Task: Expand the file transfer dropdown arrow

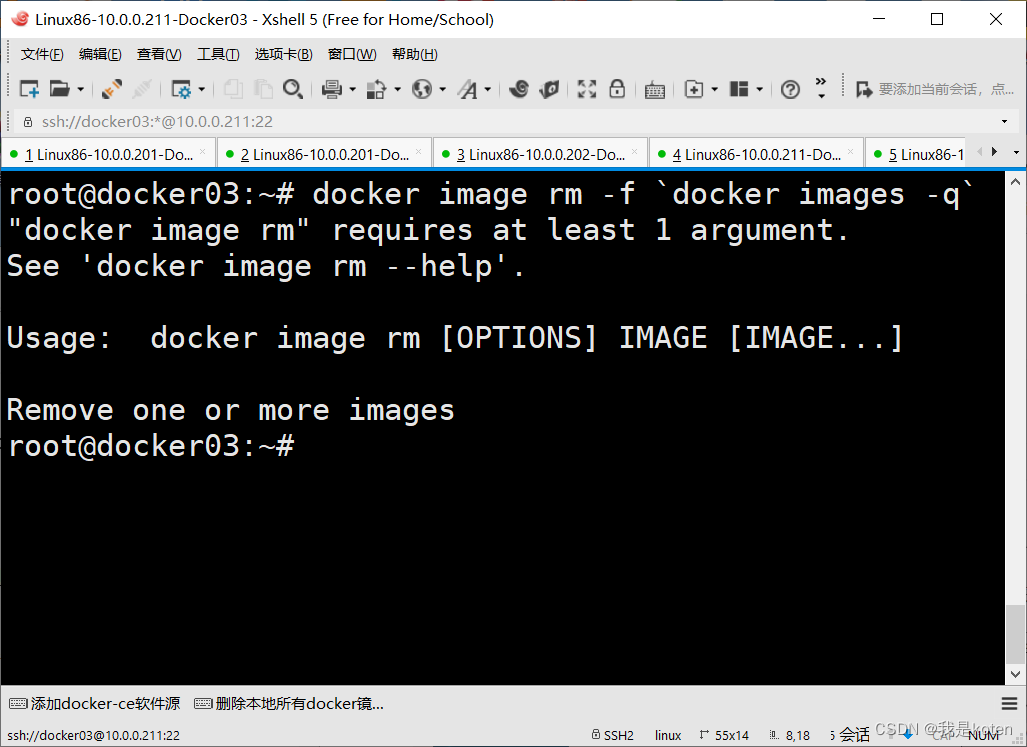Action: pyautogui.click(x=398, y=89)
